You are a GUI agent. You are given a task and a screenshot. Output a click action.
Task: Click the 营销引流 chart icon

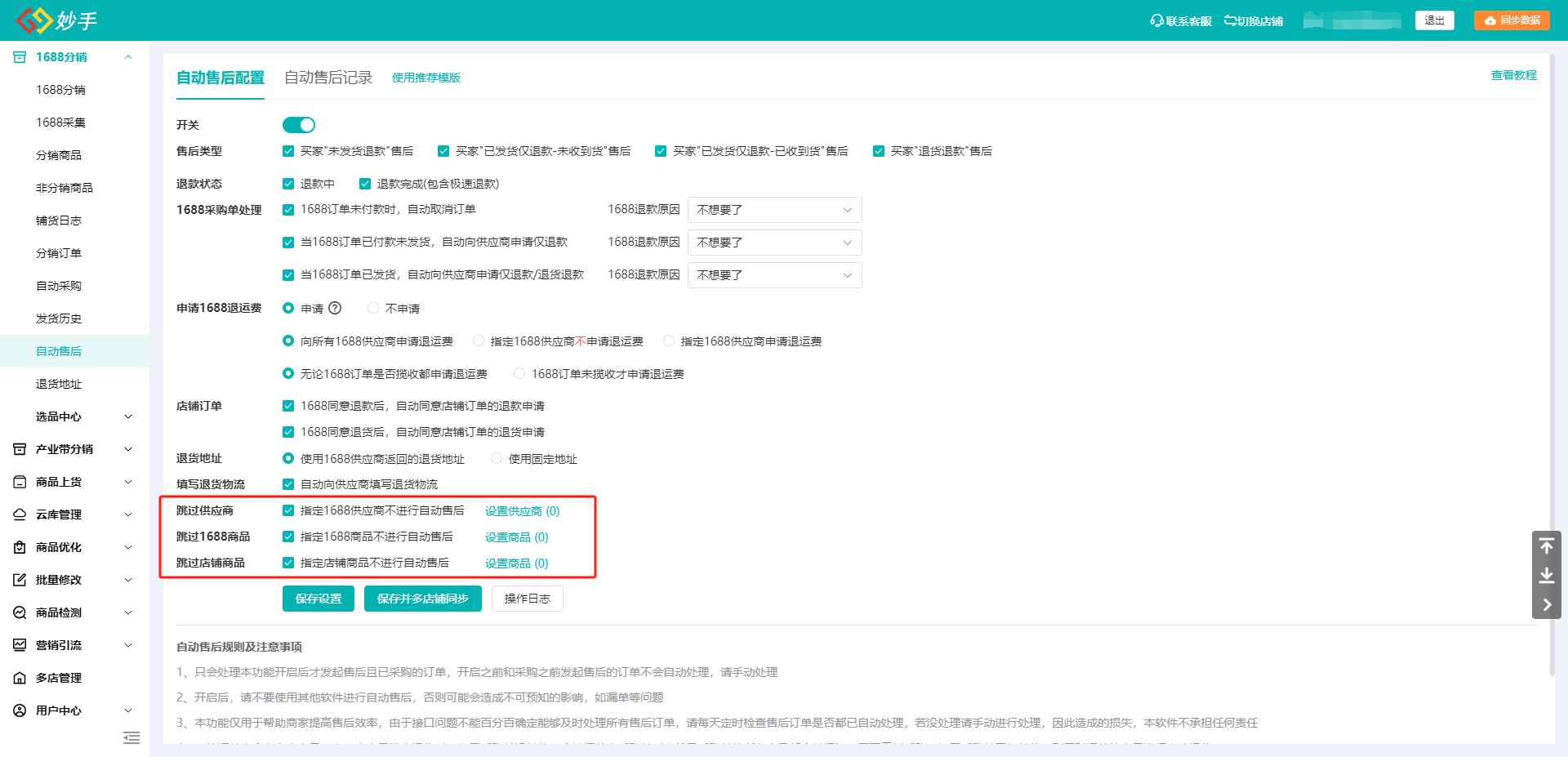point(20,645)
